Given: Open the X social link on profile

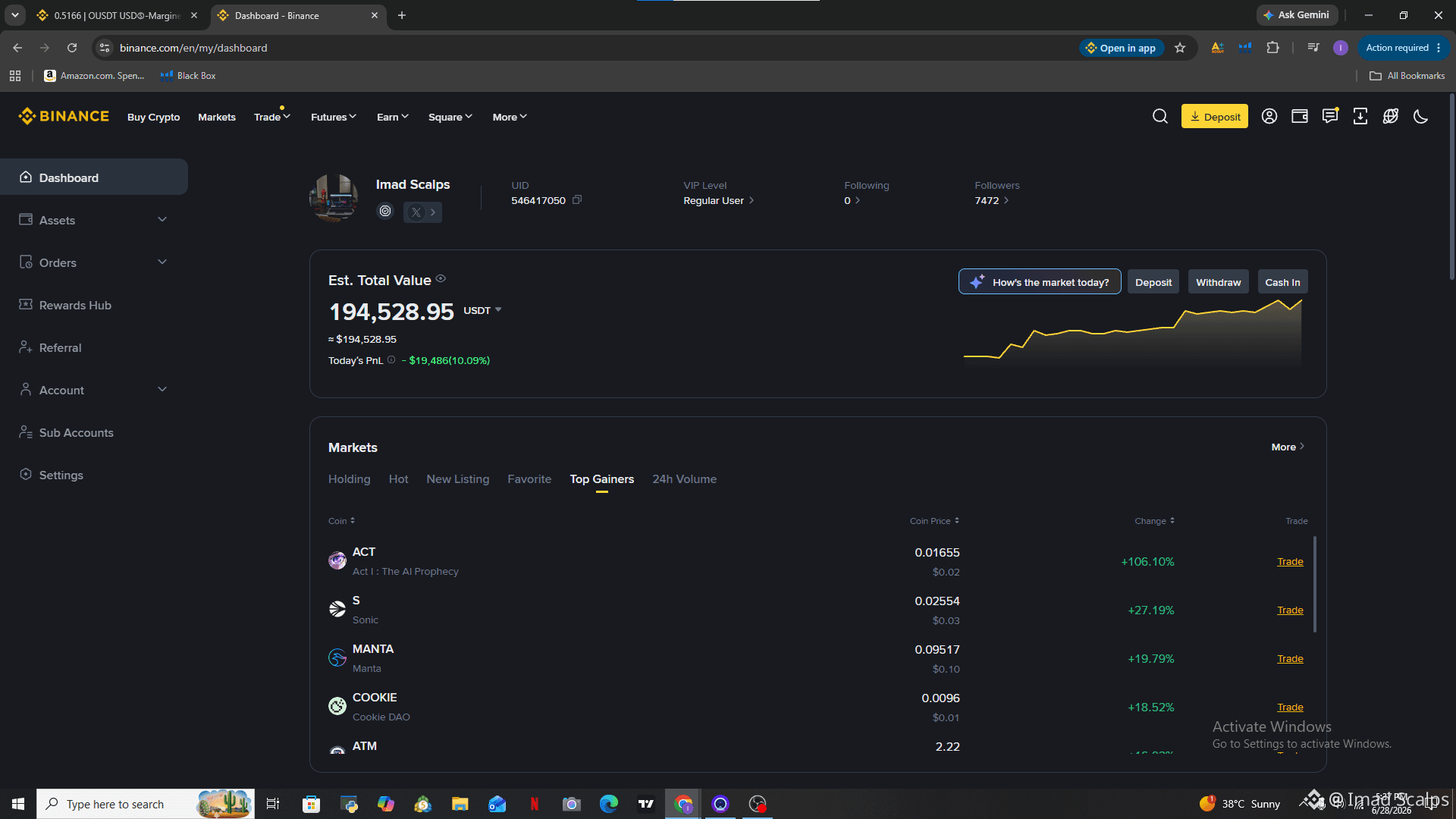Looking at the screenshot, I should 422,212.
